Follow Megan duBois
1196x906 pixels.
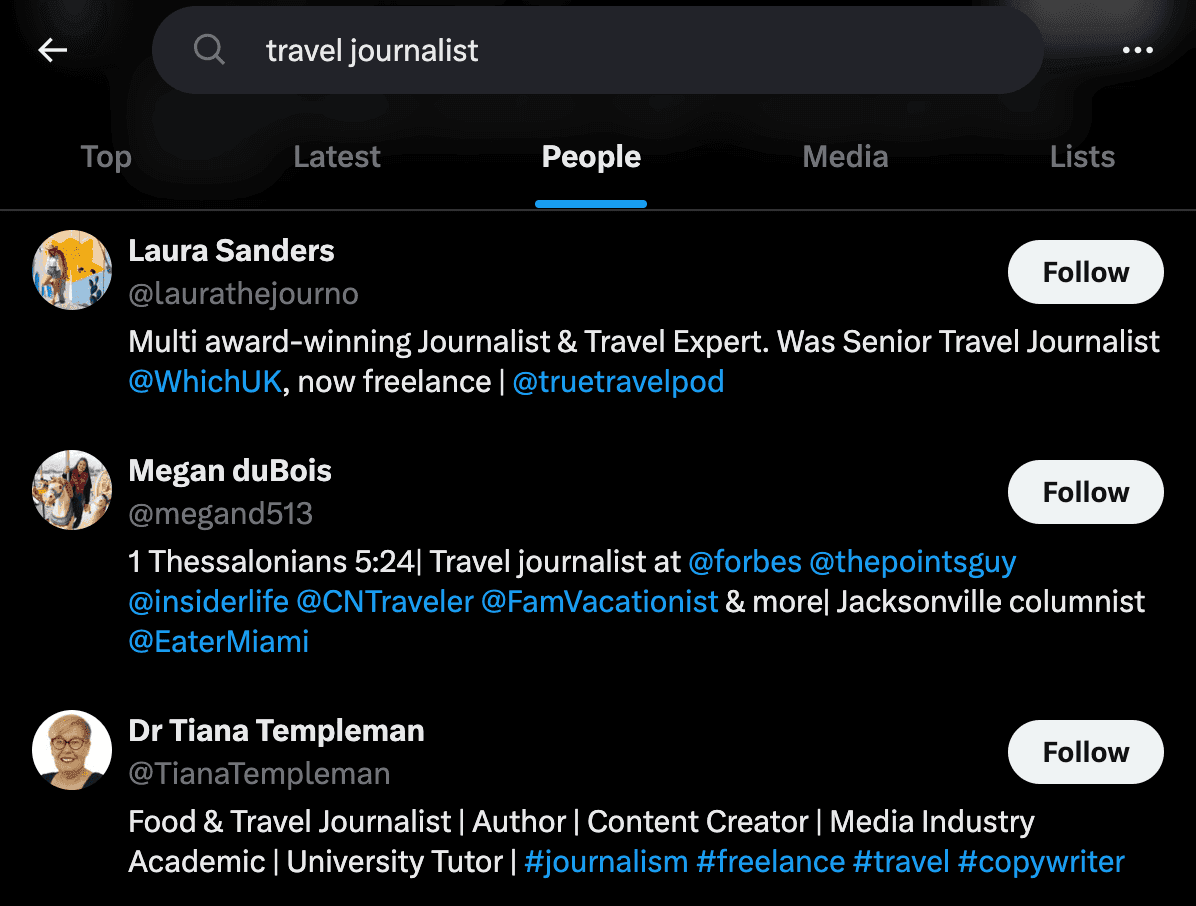(1085, 491)
